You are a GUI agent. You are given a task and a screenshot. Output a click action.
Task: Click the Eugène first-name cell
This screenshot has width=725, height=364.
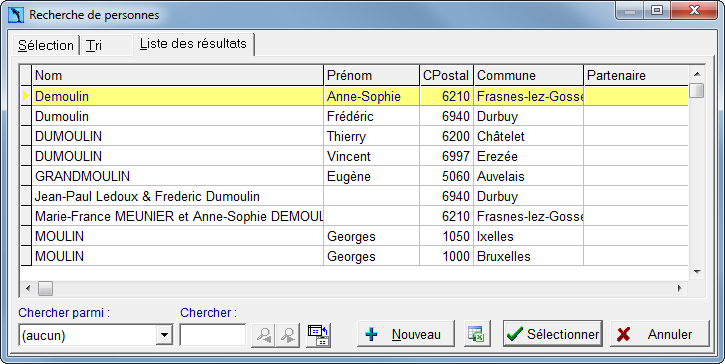click(x=371, y=176)
